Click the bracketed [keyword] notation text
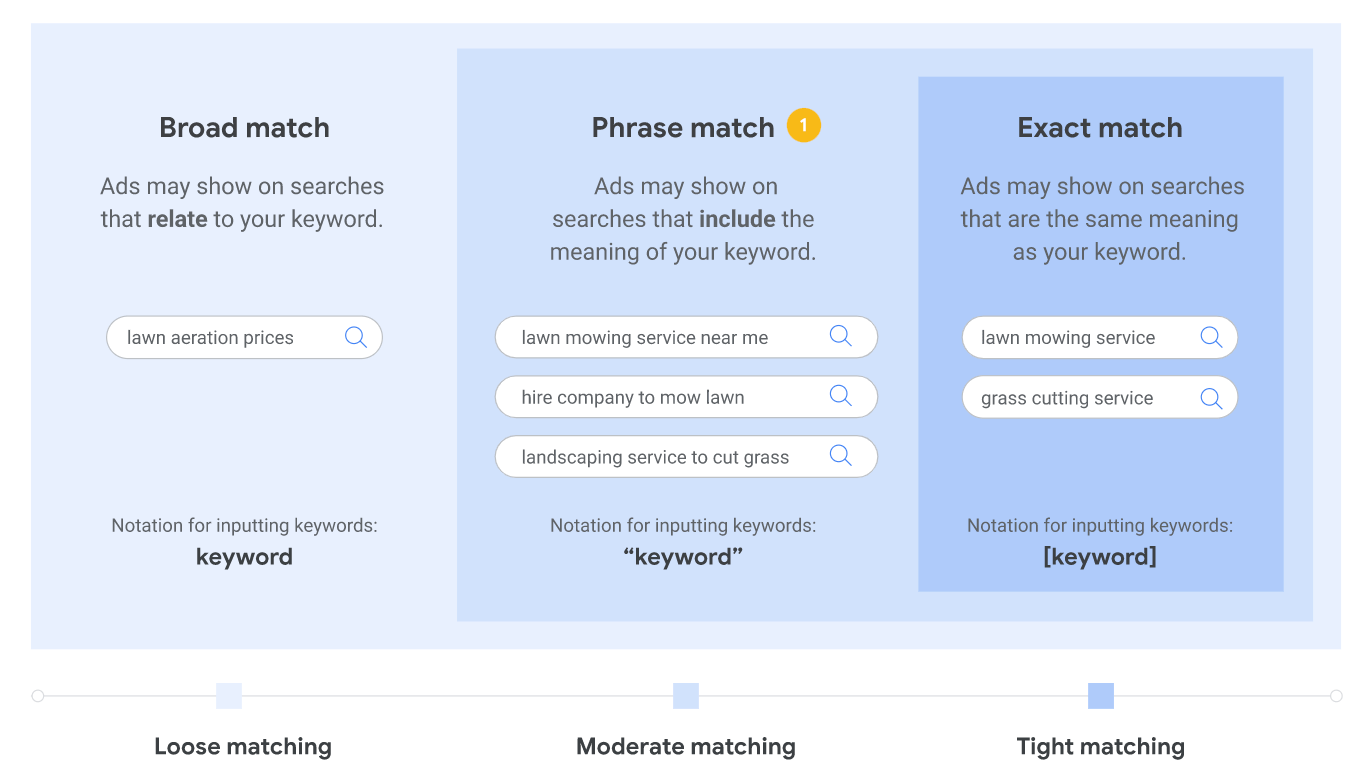The width and height of the screenshot is (1370, 776). pos(1099,557)
